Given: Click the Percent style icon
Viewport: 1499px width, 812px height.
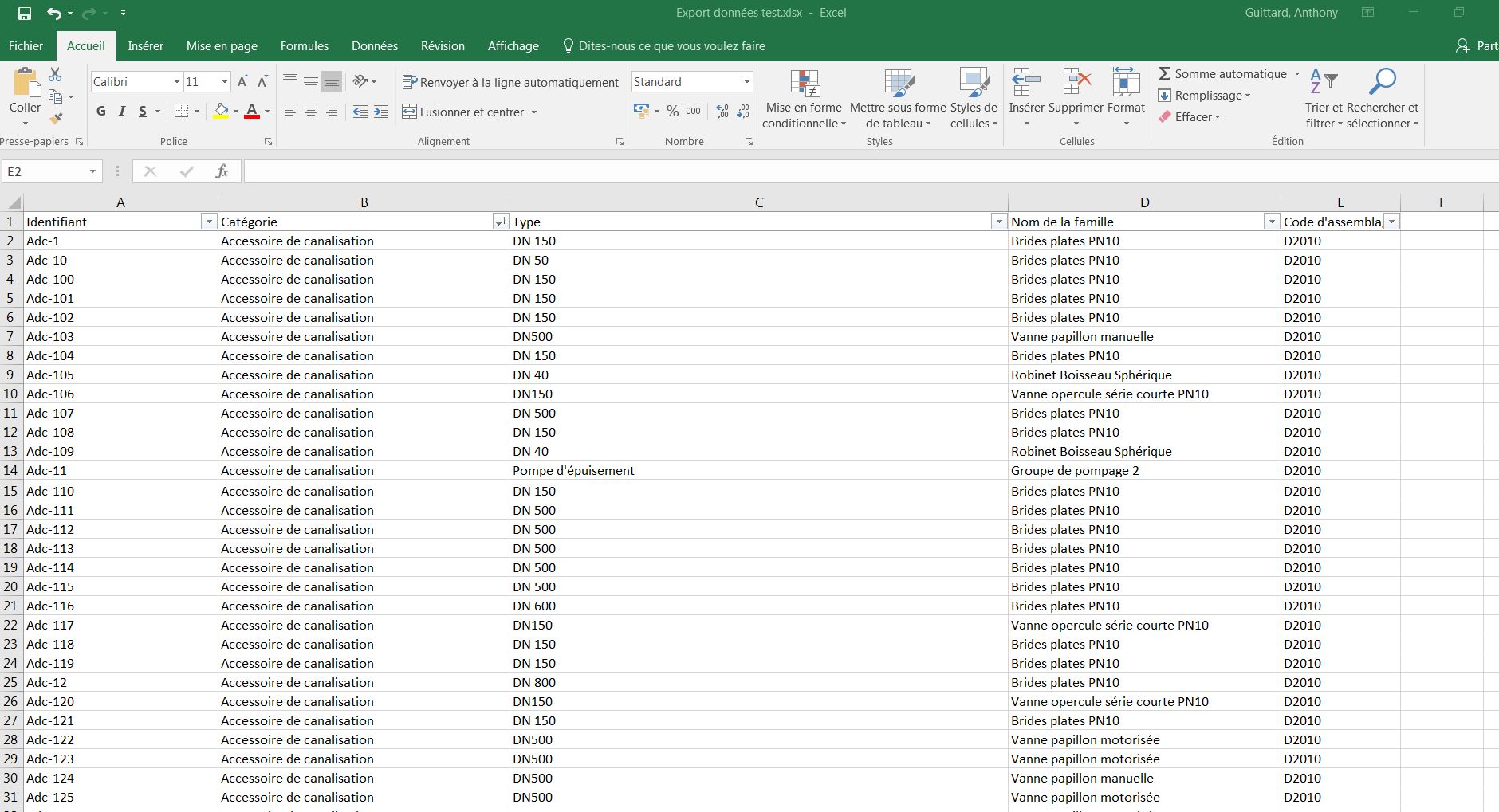Looking at the screenshot, I should tap(672, 112).
